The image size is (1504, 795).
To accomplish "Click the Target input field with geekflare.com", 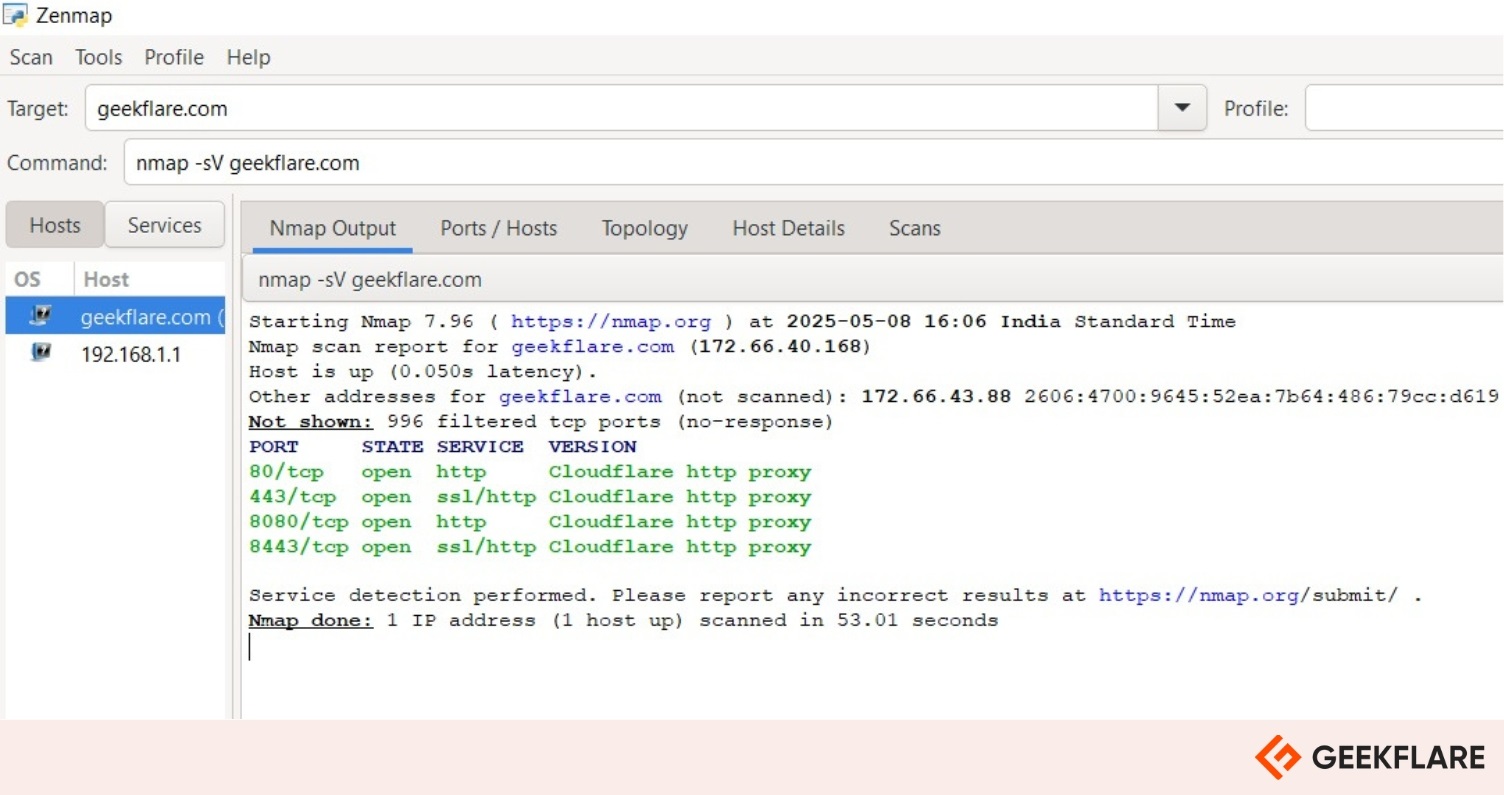I will 621,108.
